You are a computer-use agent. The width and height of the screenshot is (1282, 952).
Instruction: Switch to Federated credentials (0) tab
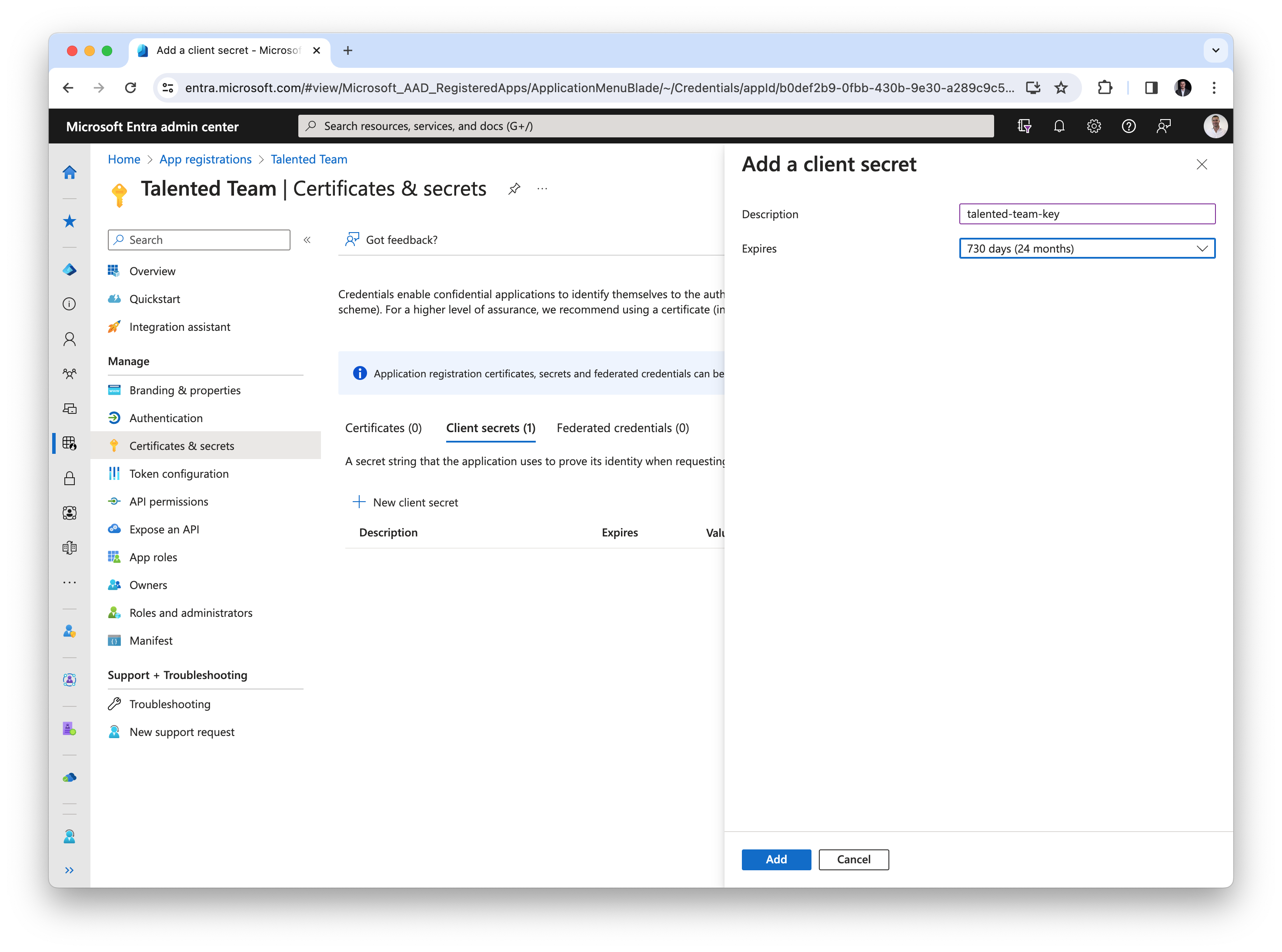(x=623, y=428)
